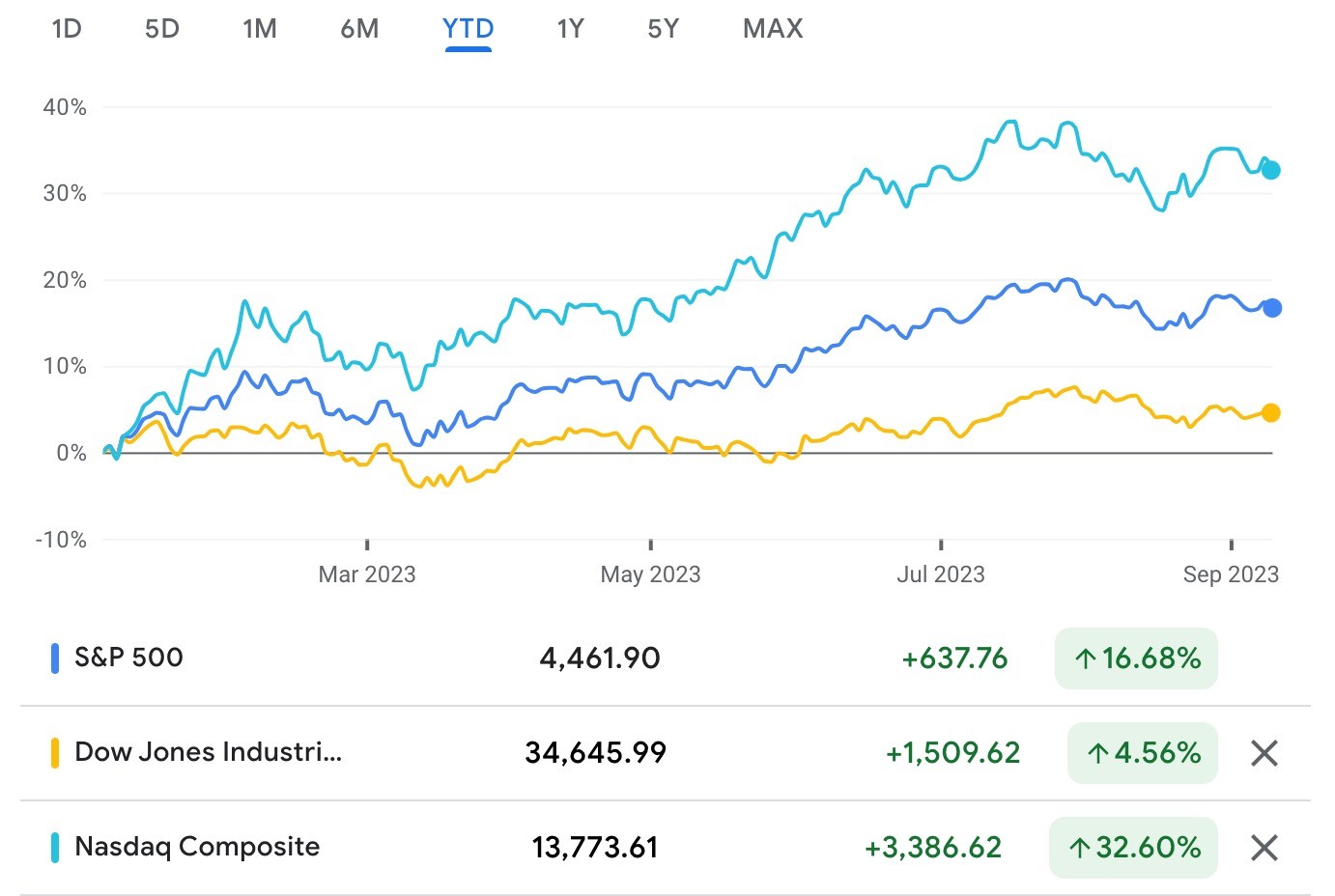Switch to the 1Y time range

click(x=571, y=29)
